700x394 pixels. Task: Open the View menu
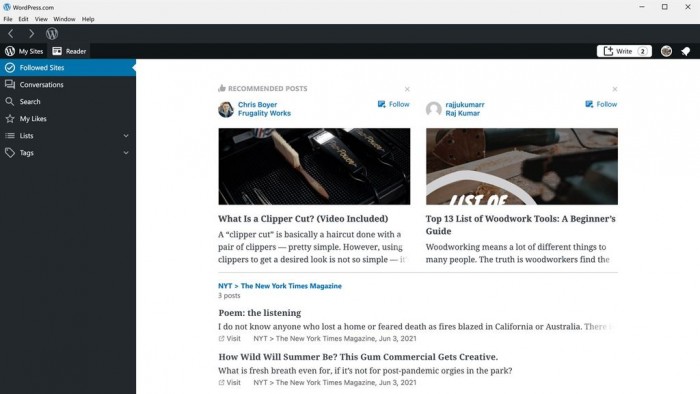point(41,19)
